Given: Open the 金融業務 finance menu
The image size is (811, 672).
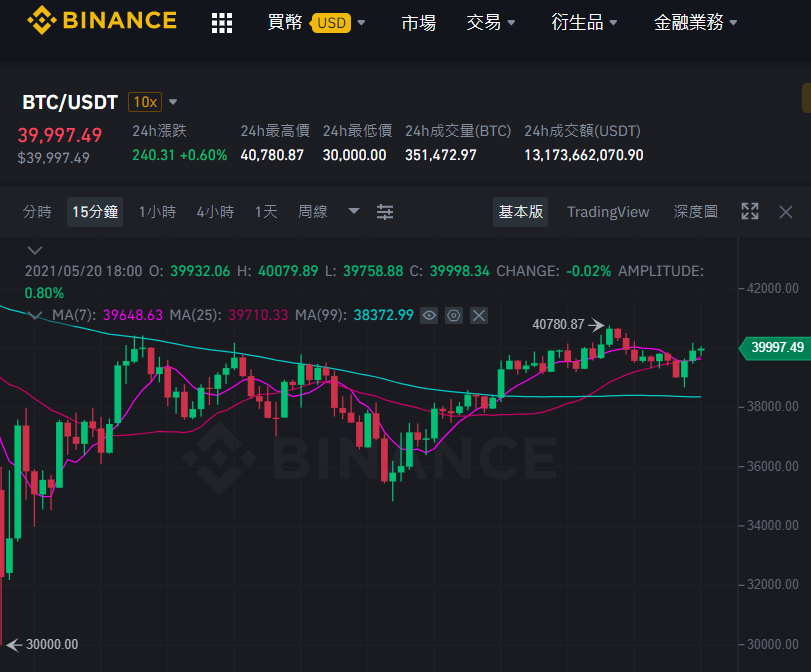Looking at the screenshot, I should [x=688, y=22].
